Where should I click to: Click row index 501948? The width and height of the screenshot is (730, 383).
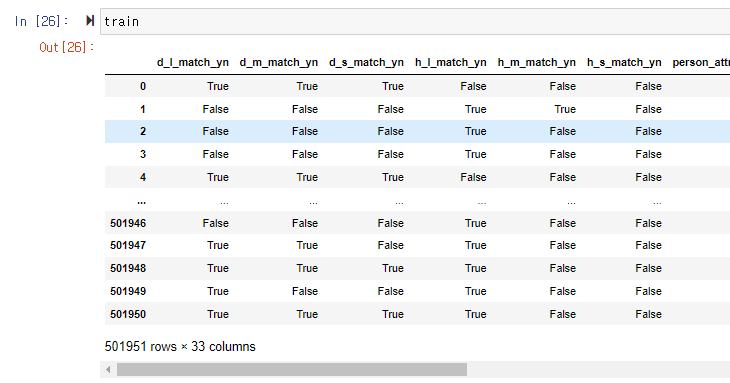pos(128,268)
